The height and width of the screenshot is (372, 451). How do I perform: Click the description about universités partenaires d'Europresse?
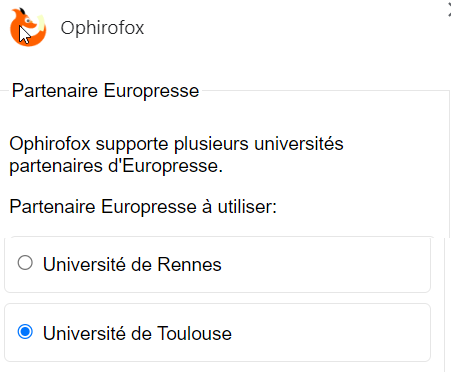pyautogui.click(x=176, y=155)
